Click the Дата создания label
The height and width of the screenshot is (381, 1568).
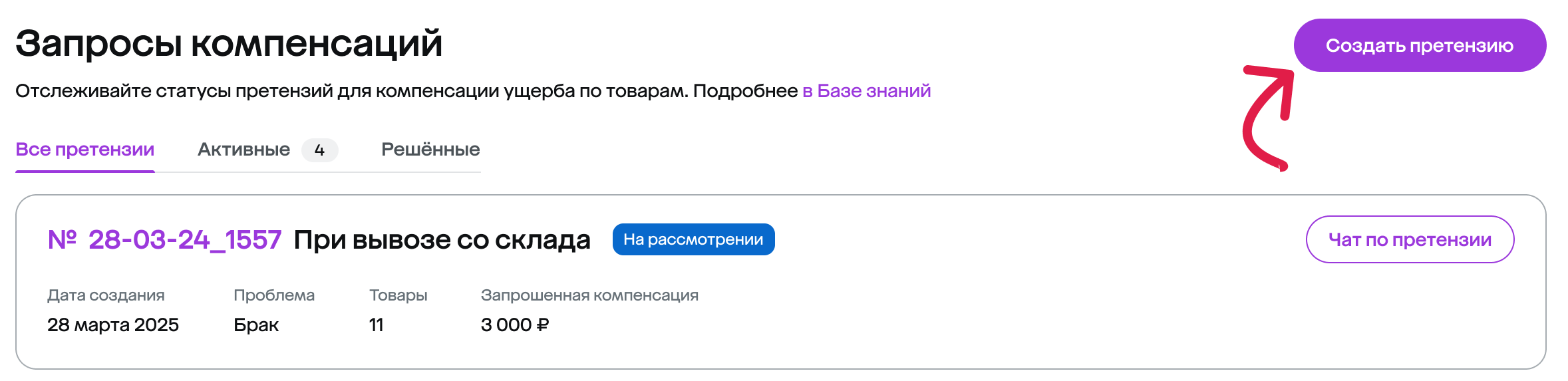pos(106,295)
